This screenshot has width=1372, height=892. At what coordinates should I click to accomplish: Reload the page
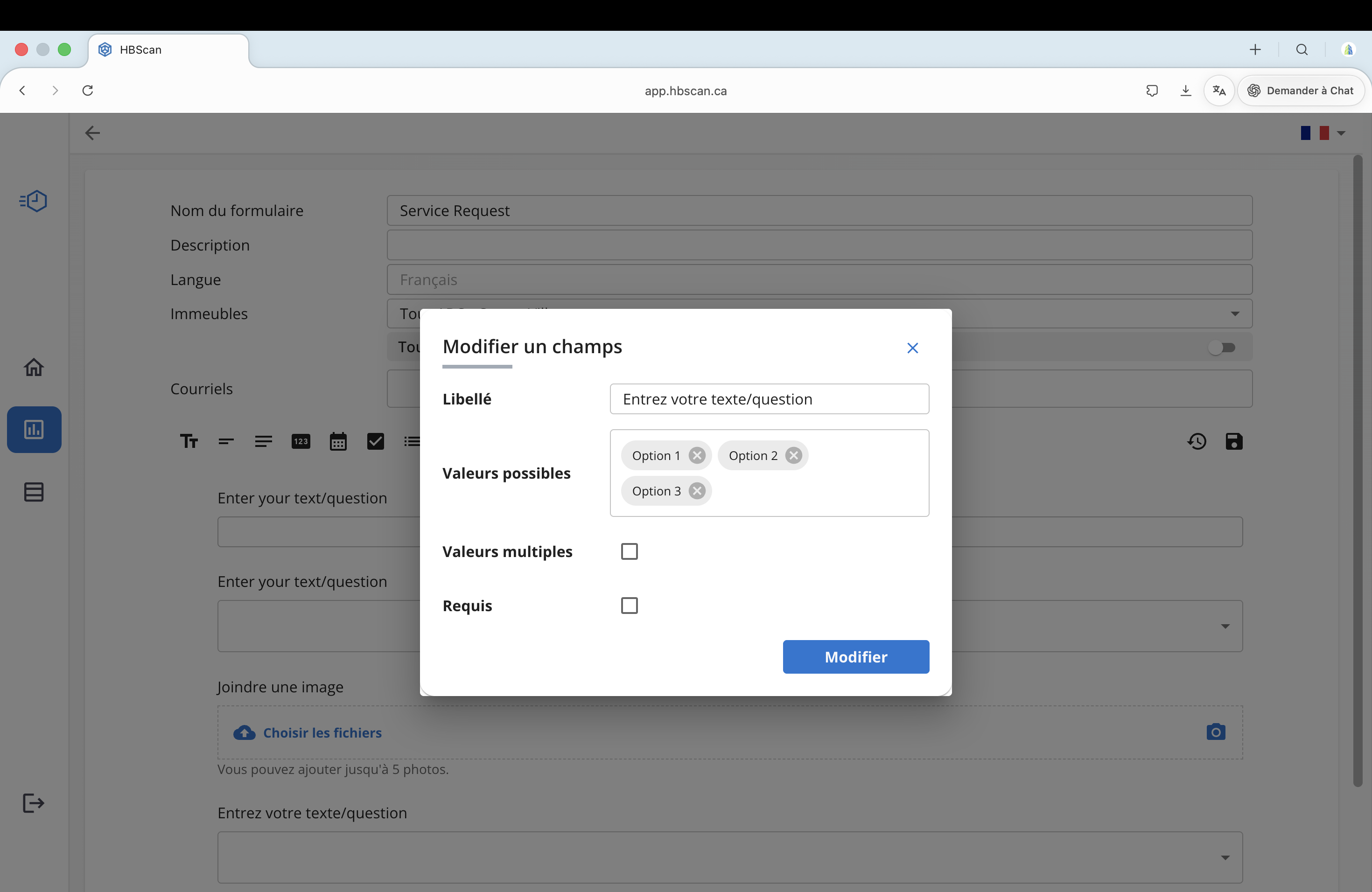pos(88,91)
